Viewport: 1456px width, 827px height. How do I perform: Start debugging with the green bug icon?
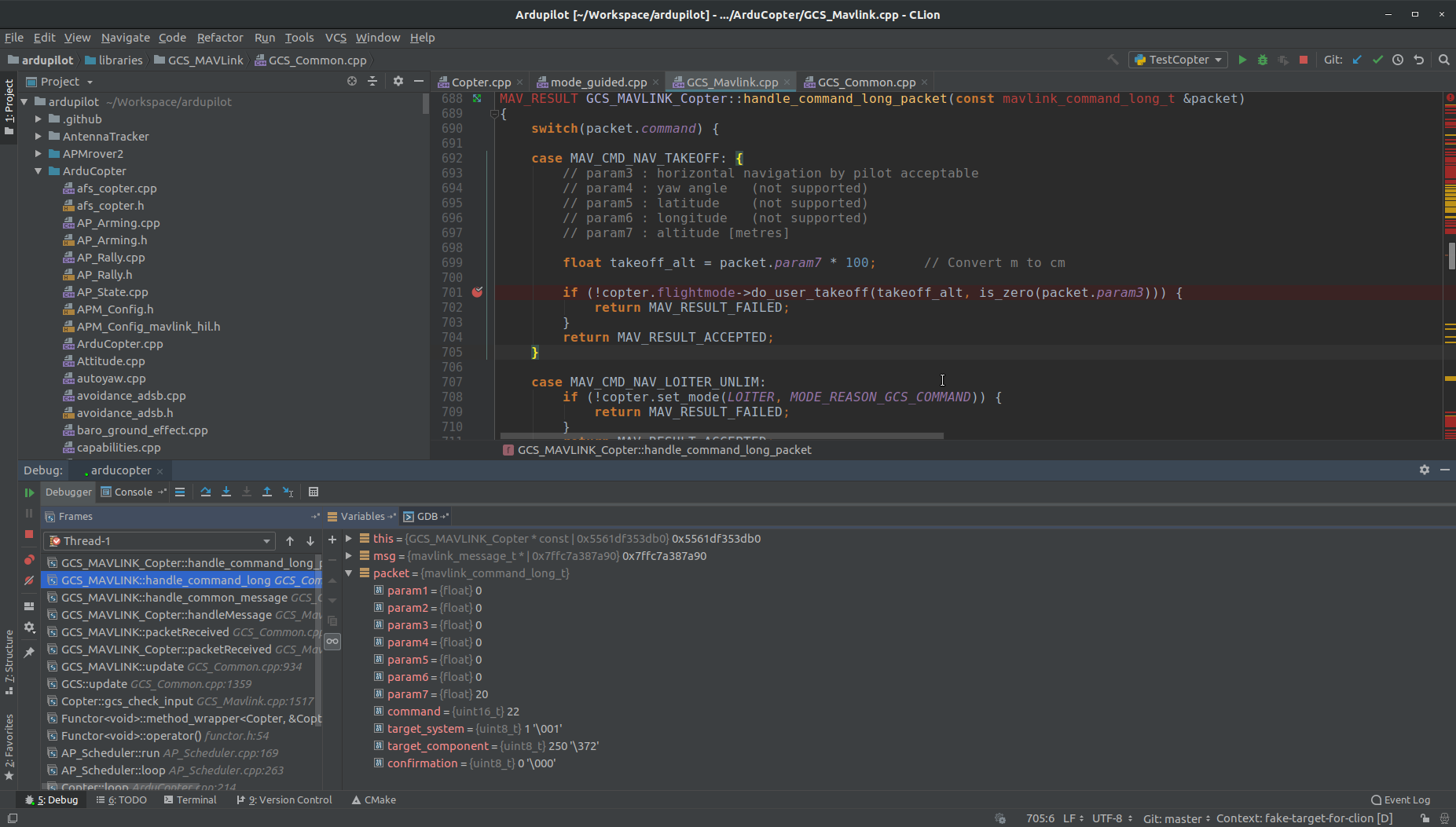pos(1263,60)
